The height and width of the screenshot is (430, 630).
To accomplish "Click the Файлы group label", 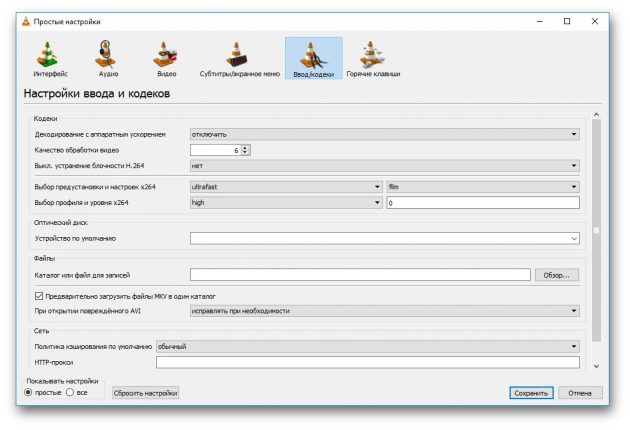I will (44, 258).
